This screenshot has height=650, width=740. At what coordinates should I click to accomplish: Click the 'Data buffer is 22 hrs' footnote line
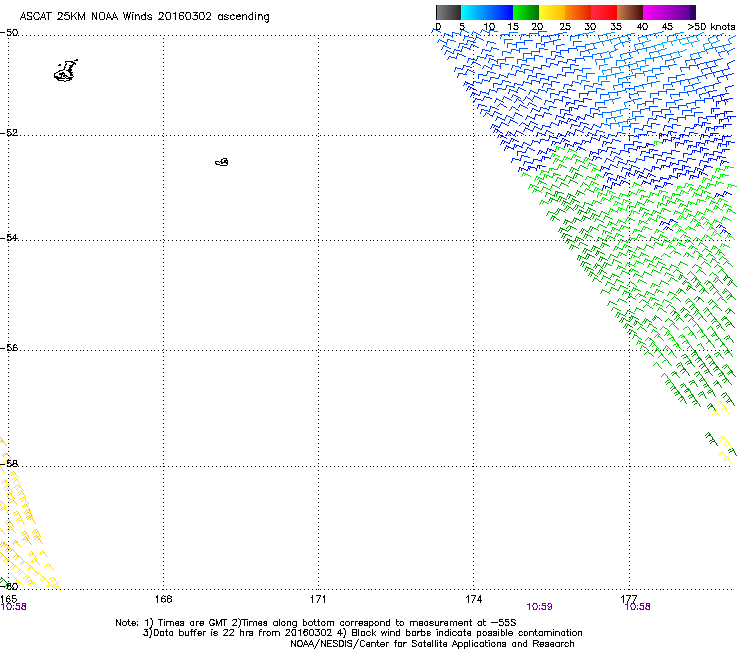(362, 633)
